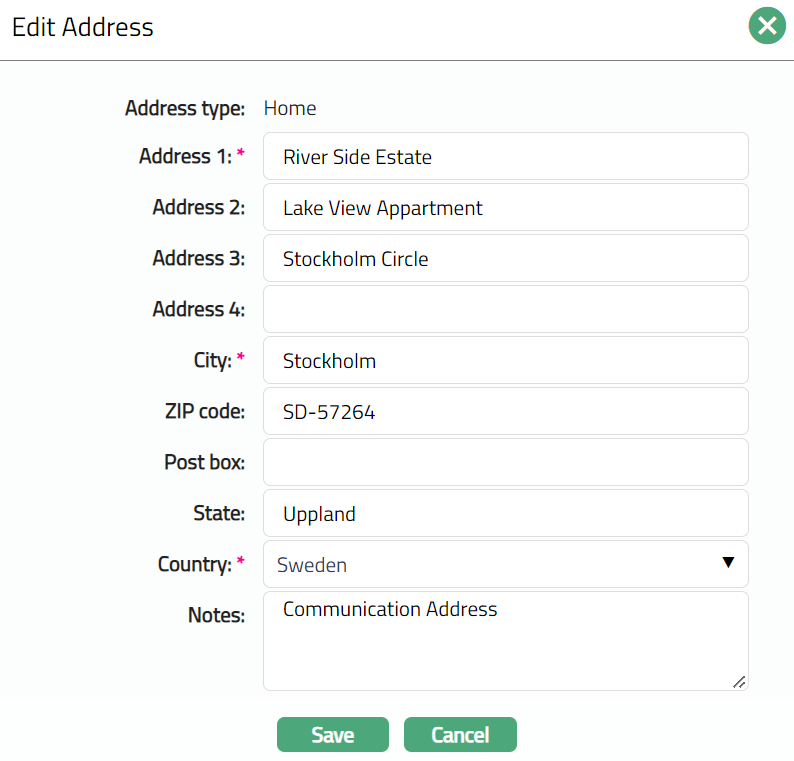The width and height of the screenshot is (794, 761).
Task: Click the Home address type text
Action: point(290,108)
